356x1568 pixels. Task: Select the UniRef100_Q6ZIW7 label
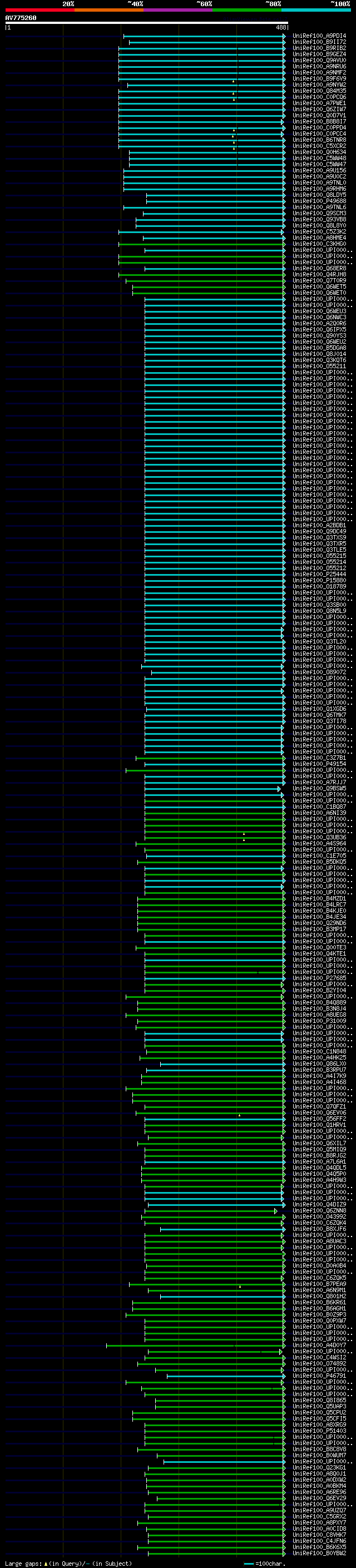(319, 110)
